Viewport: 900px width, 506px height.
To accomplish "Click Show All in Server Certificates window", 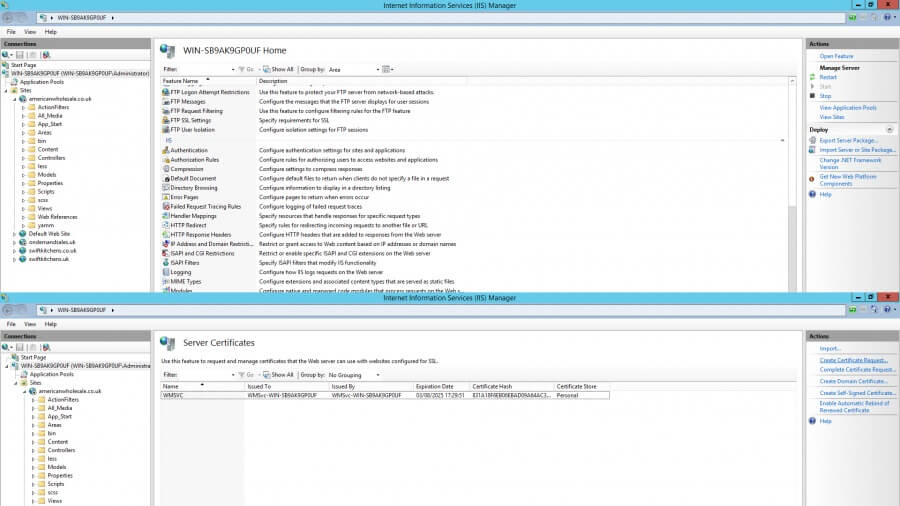I will pyautogui.click(x=278, y=375).
